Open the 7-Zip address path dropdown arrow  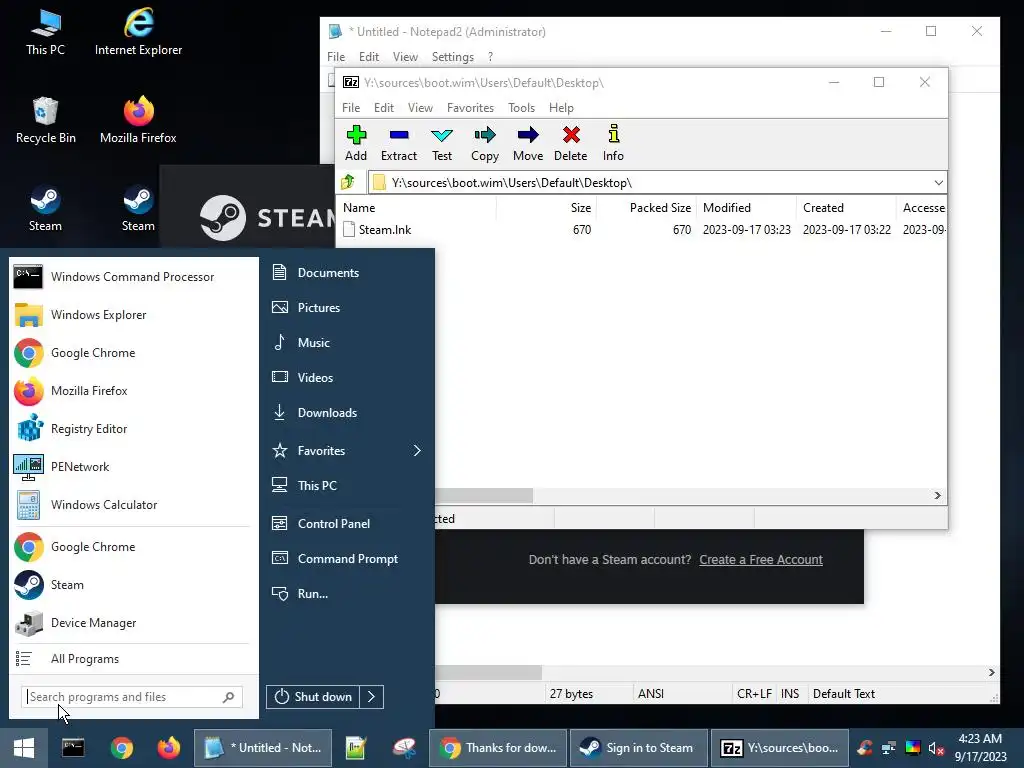(x=938, y=183)
